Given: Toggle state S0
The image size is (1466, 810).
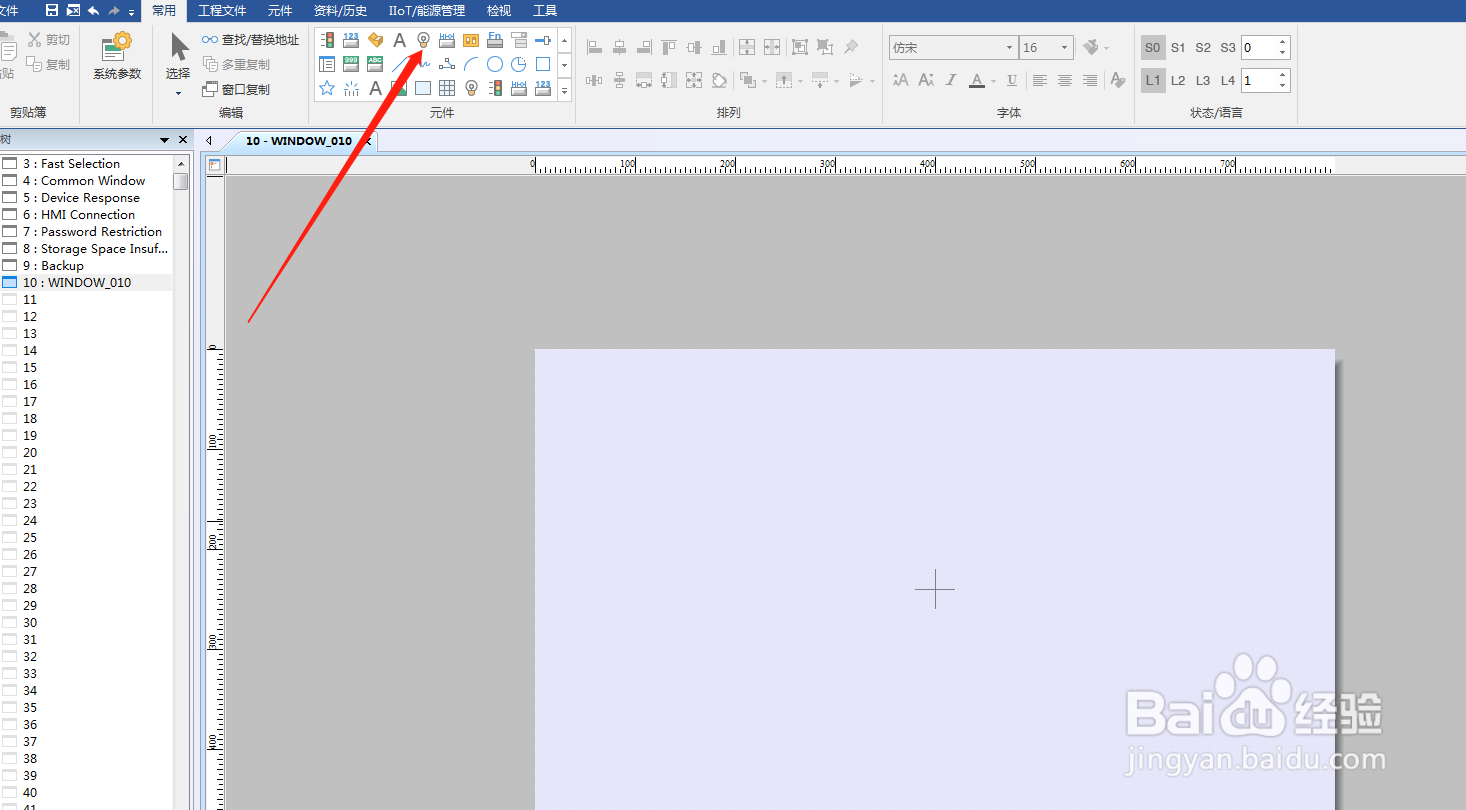Looking at the screenshot, I should pos(1153,47).
